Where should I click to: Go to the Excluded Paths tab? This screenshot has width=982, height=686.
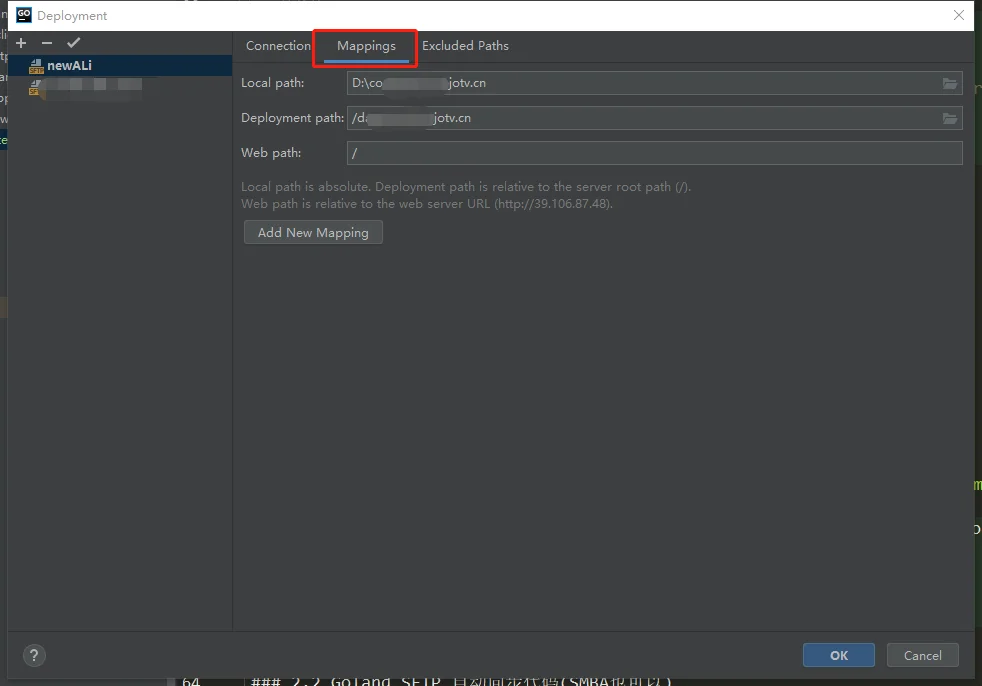click(x=465, y=46)
